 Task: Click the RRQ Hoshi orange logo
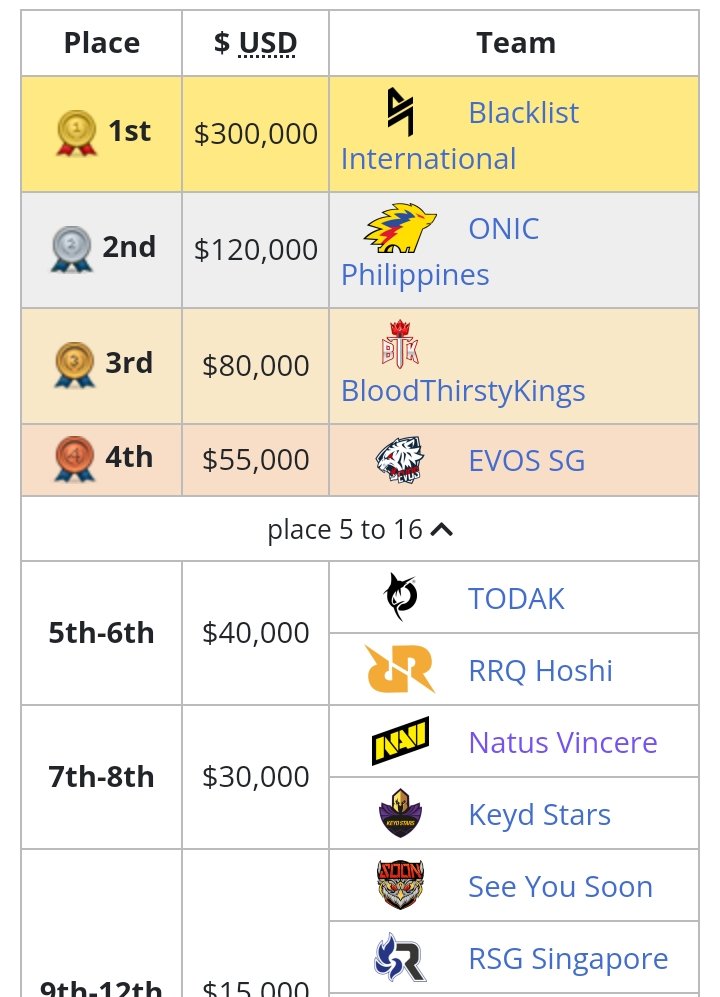(x=400, y=670)
